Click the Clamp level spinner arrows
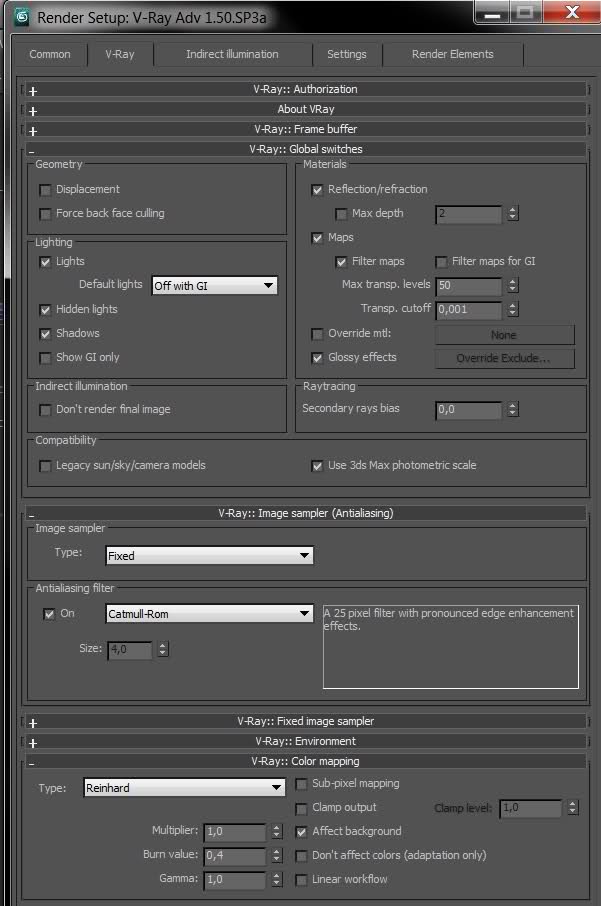This screenshot has width=601, height=906. point(573,808)
